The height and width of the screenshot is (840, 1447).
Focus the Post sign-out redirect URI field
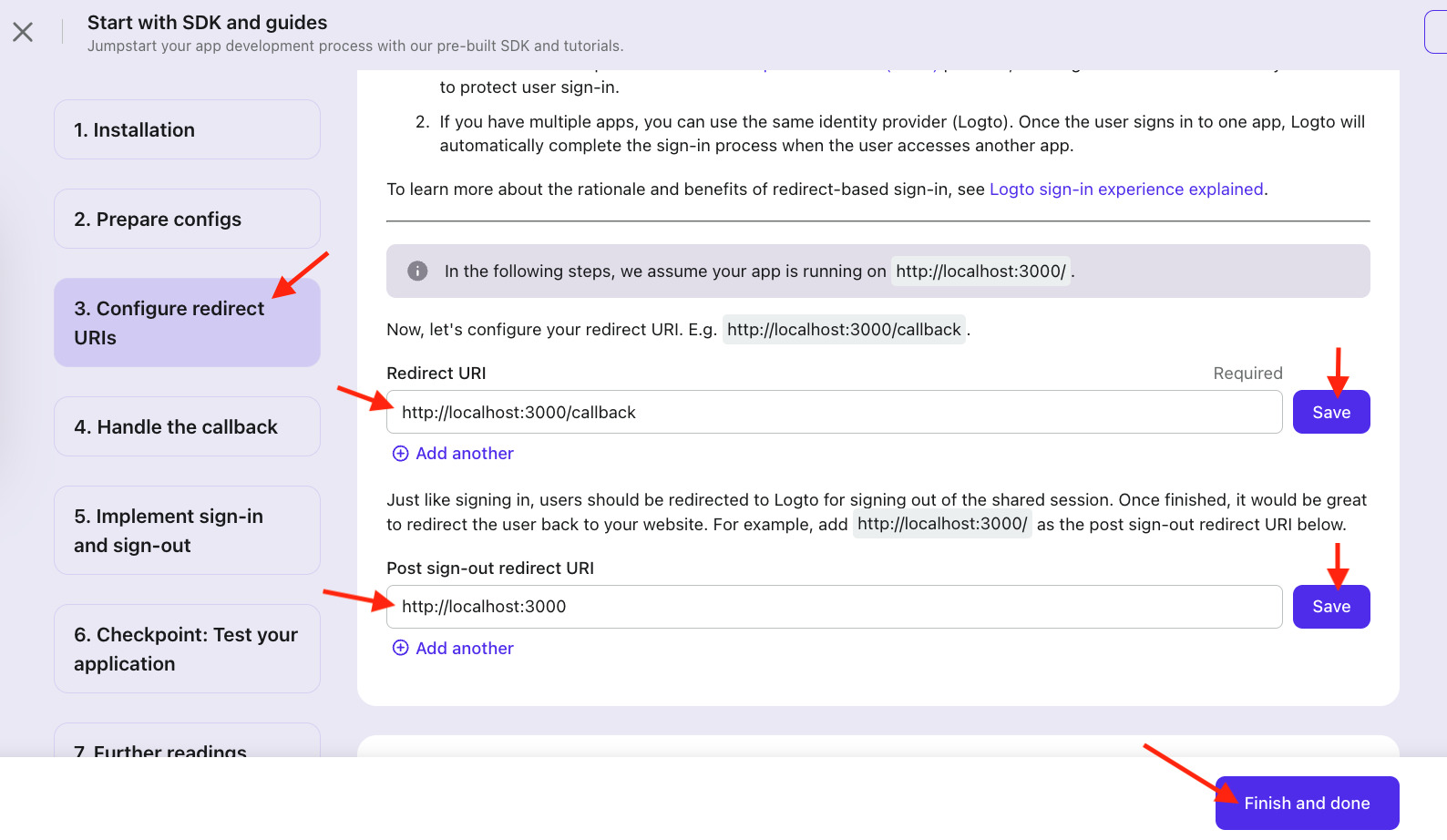click(834, 607)
